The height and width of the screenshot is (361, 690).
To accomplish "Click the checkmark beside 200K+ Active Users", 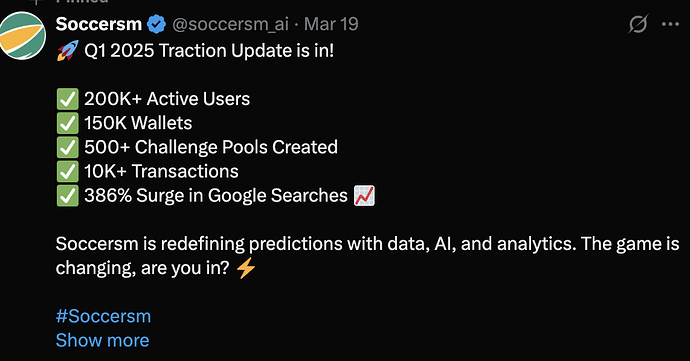I will coord(68,99).
